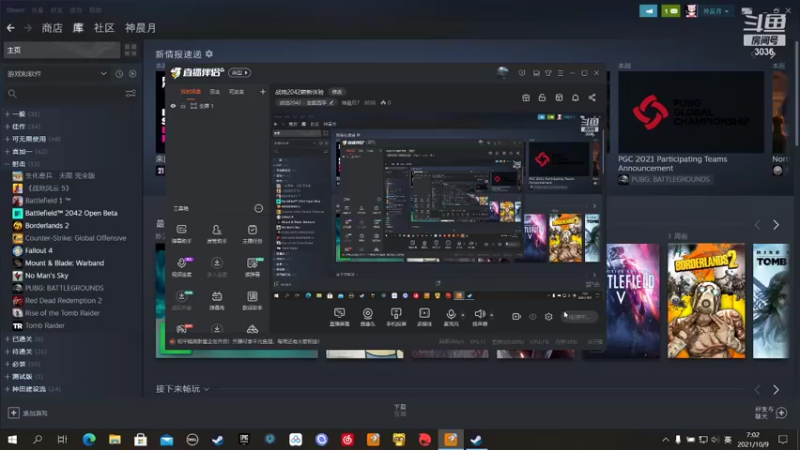Image resolution: width=800 pixels, height=450 pixels.
Task: Click the Steam recent clock icon
Action: pyautogui.click(x=119, y=74)
